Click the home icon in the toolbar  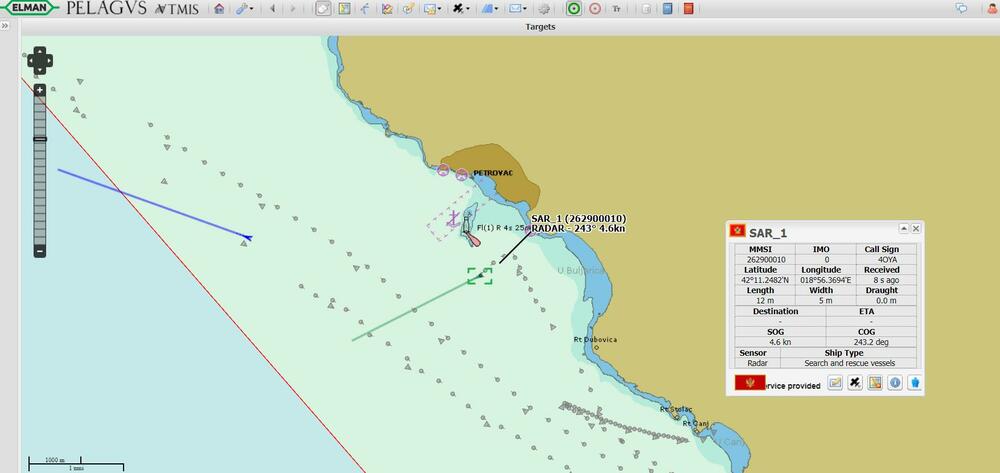pyautogui.click(x=219, y=9)
